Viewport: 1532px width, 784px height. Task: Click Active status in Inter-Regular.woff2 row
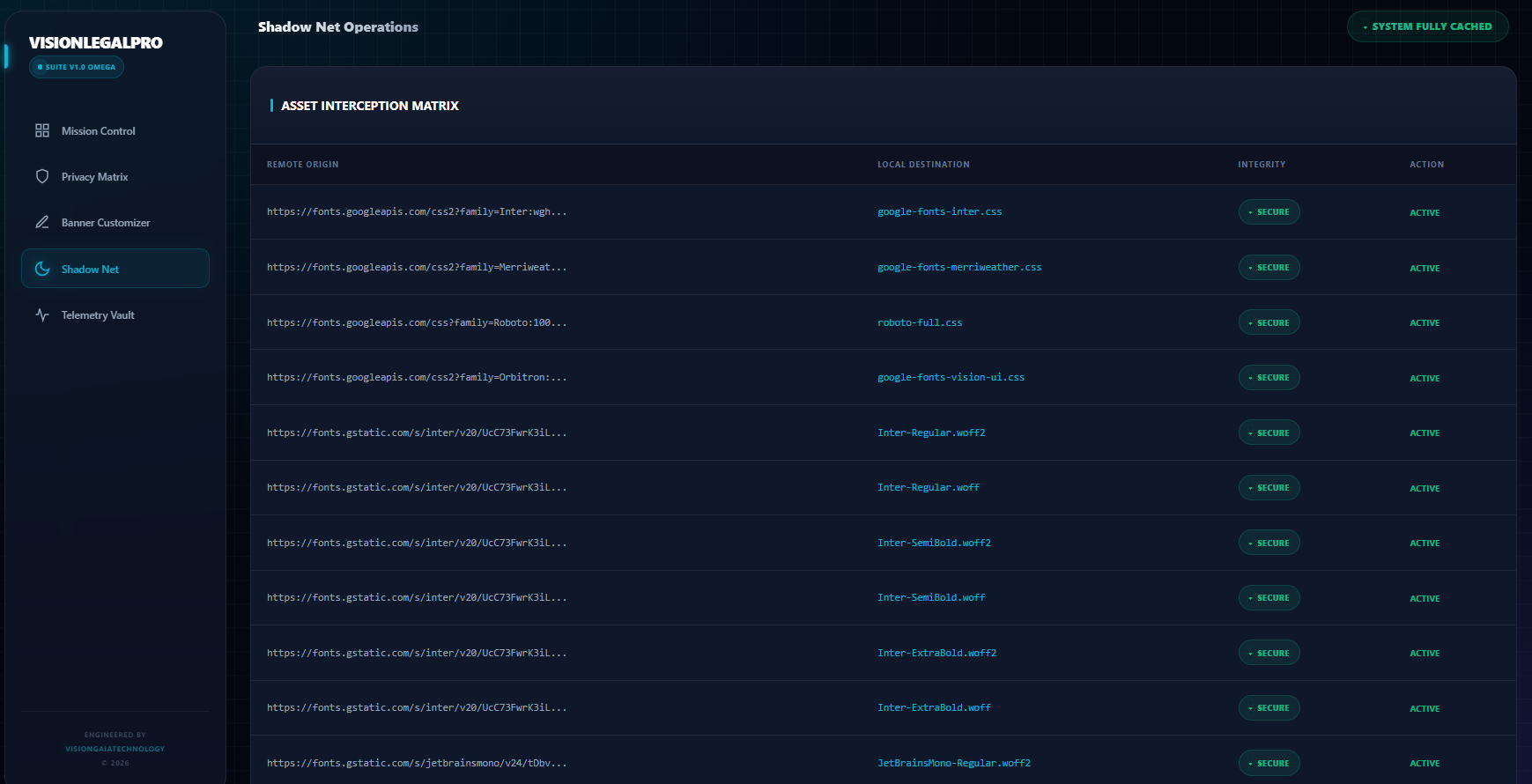click(x=1425, y=433)
